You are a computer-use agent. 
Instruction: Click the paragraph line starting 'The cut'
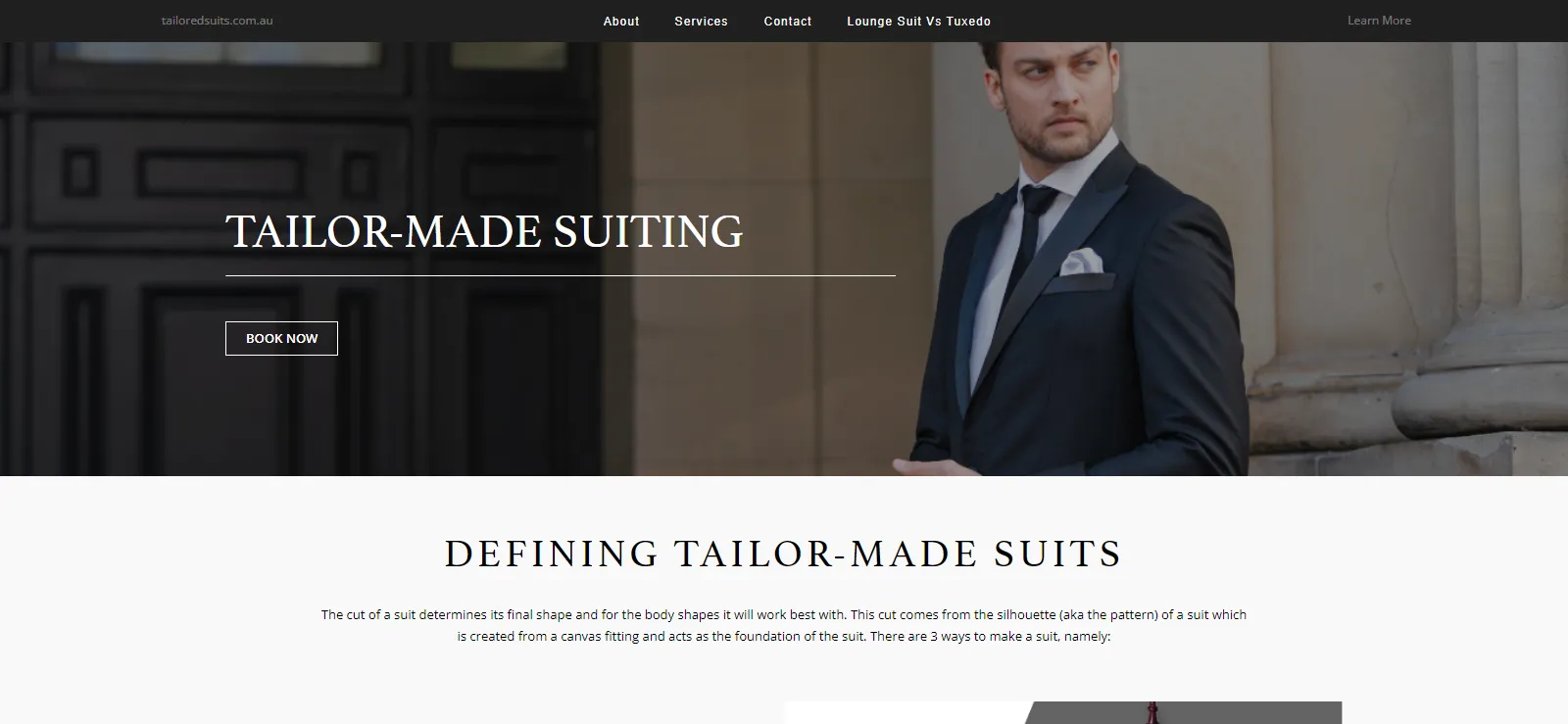[784, 614]
